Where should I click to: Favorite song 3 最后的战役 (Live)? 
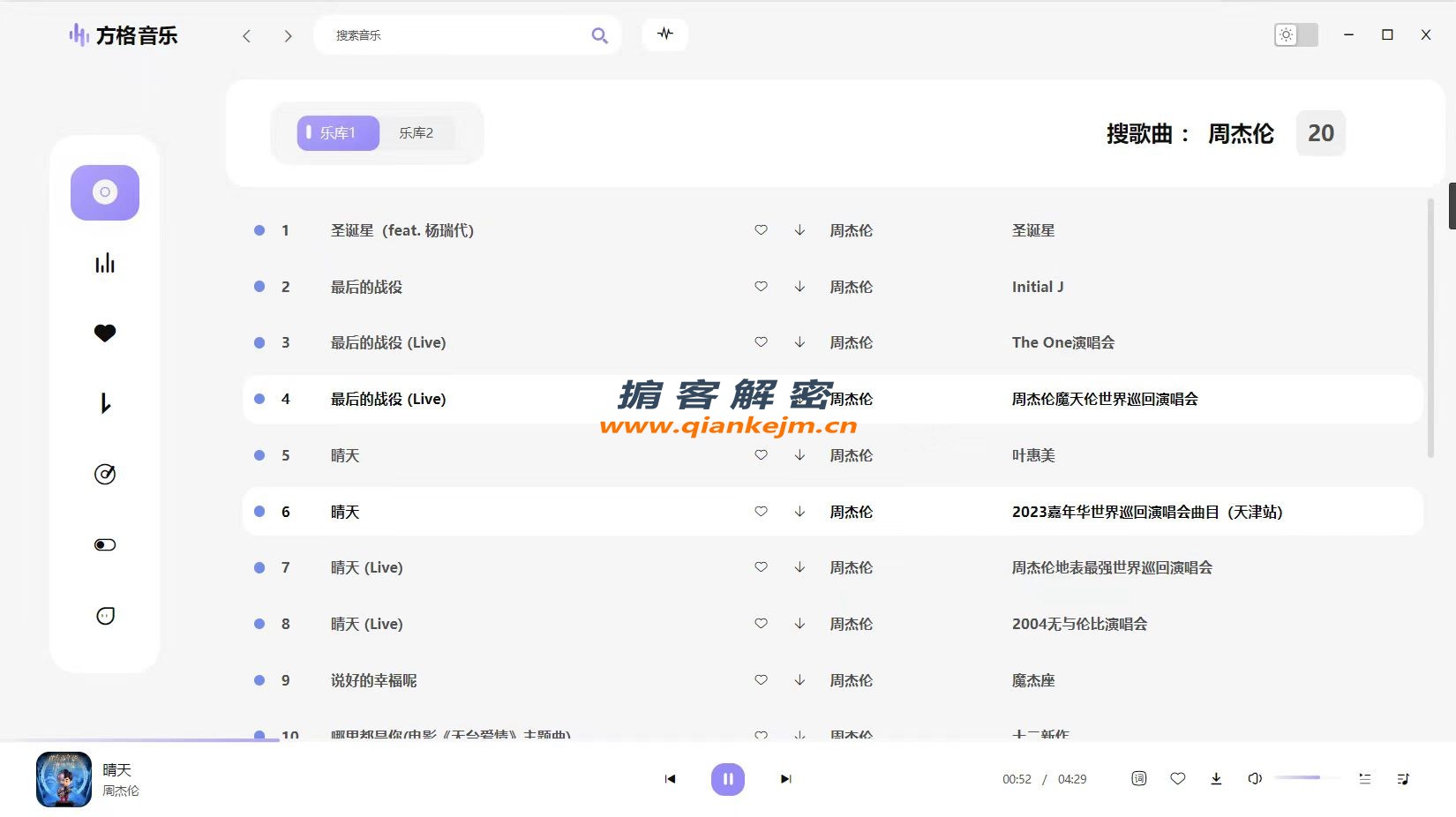tap(761, 342)
